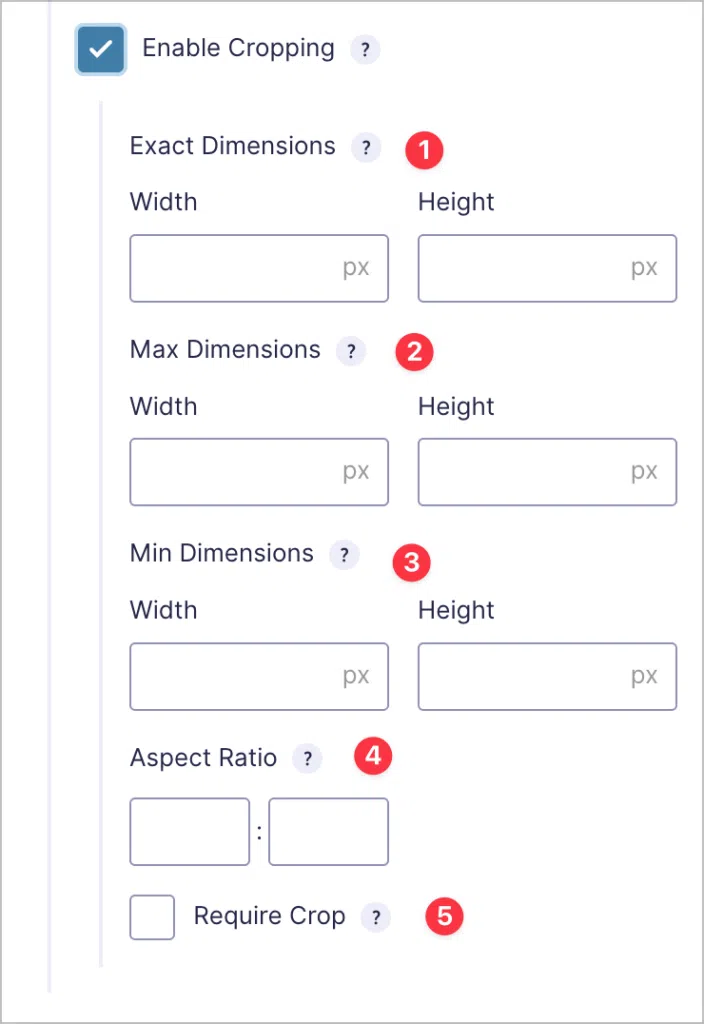Click Max Dimensions Height input
Viewport: 704px width, 1024px height.
[x=547, y=472]
